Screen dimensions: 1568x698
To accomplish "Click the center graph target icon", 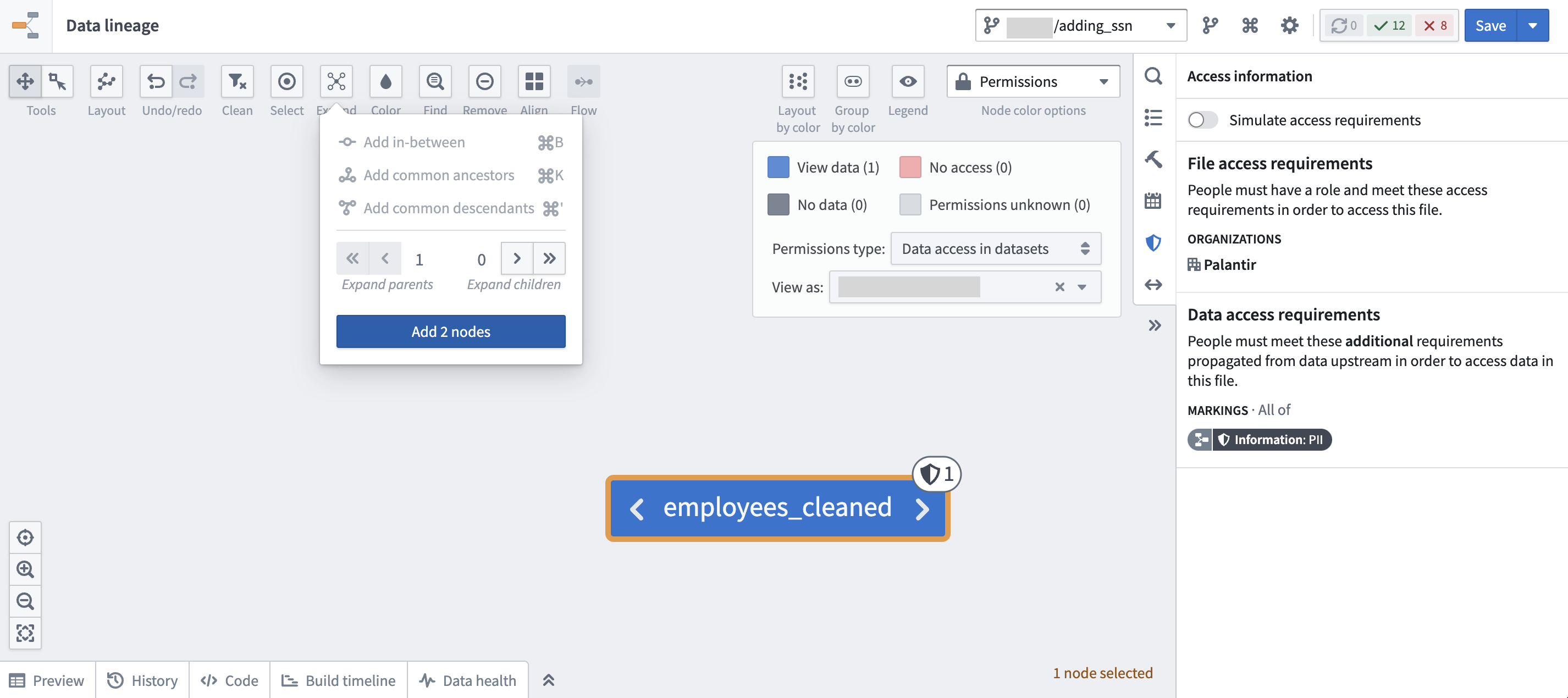I will click(x=25, y=538).
